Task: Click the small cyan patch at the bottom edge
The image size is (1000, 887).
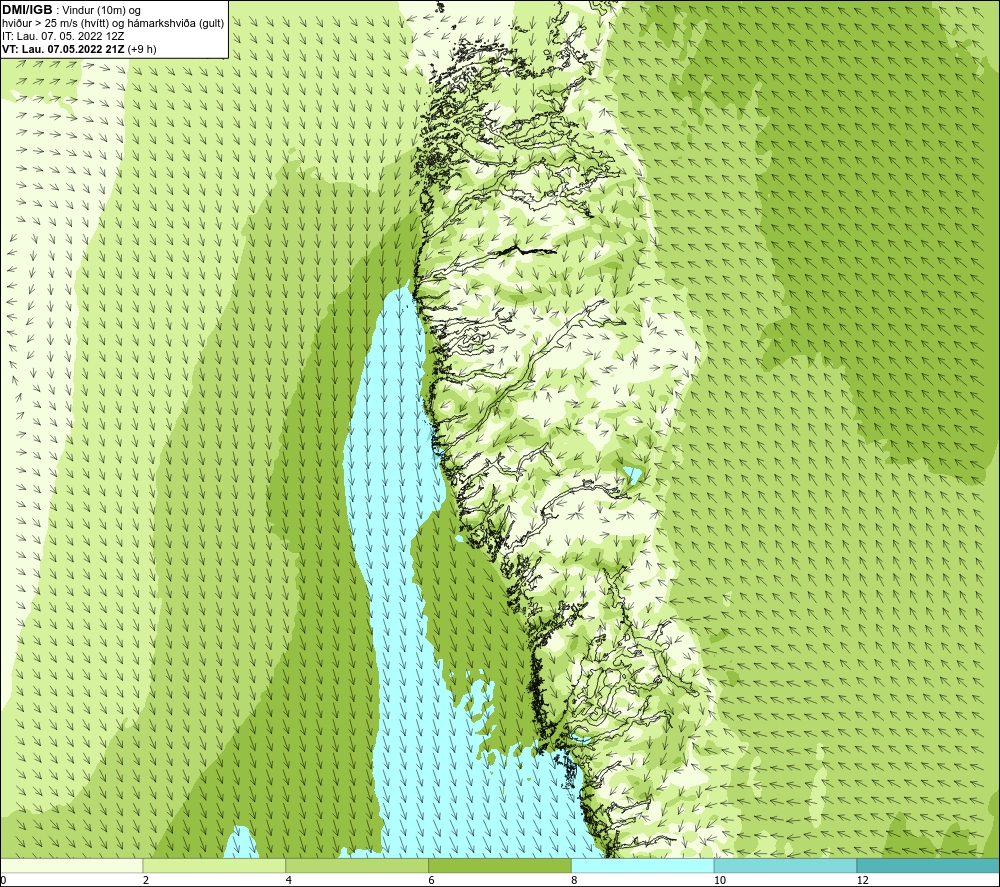Action: pyautogui.click(x=240, y=842)
